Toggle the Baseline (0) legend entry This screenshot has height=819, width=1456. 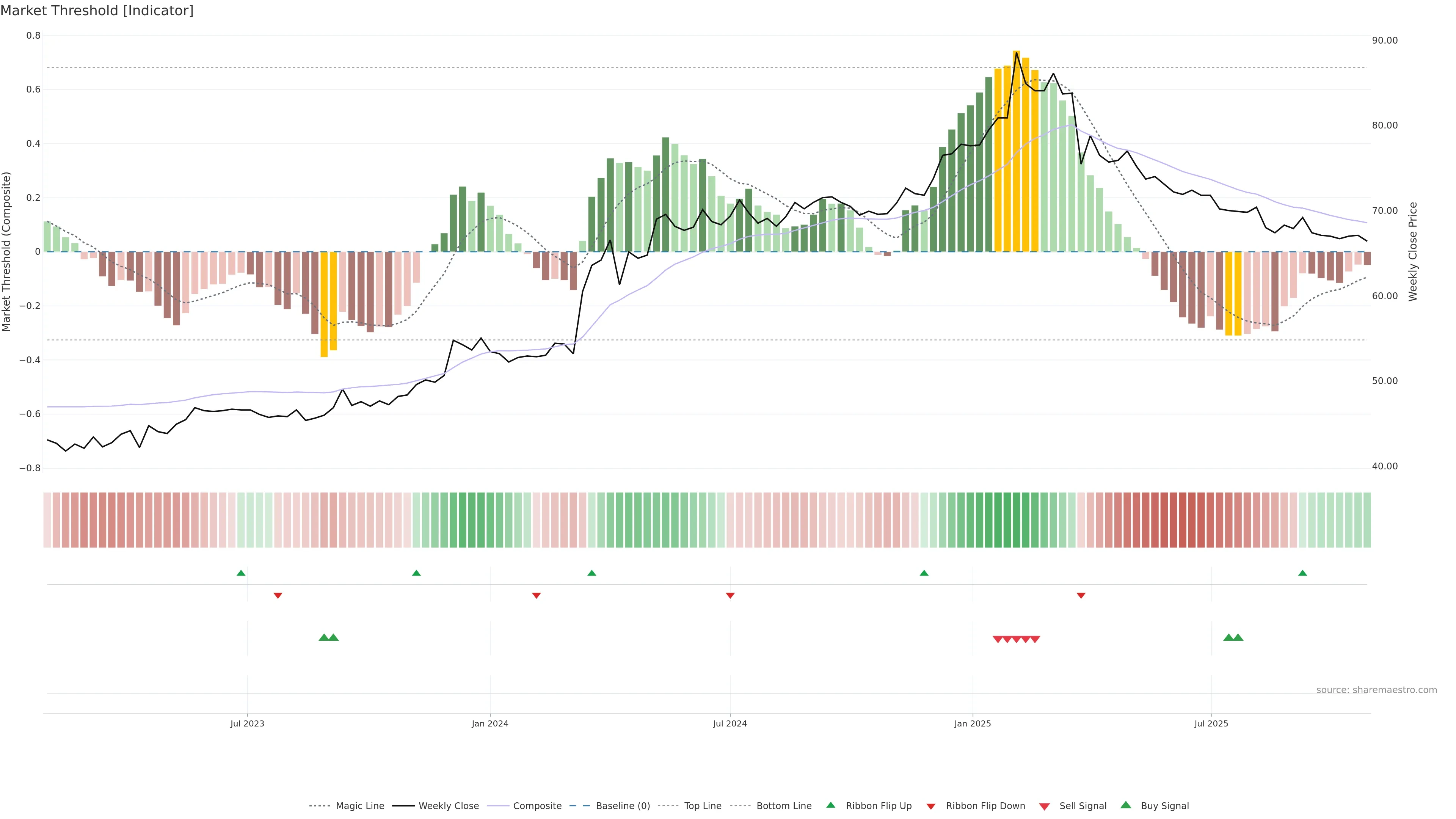[622, 806]
